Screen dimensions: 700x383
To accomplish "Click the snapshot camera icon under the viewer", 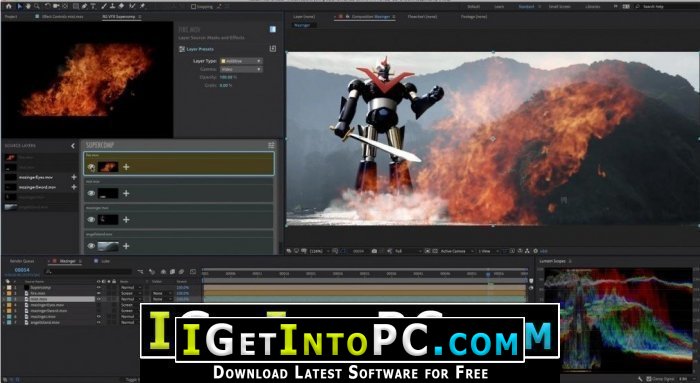I will pos(374,251).
